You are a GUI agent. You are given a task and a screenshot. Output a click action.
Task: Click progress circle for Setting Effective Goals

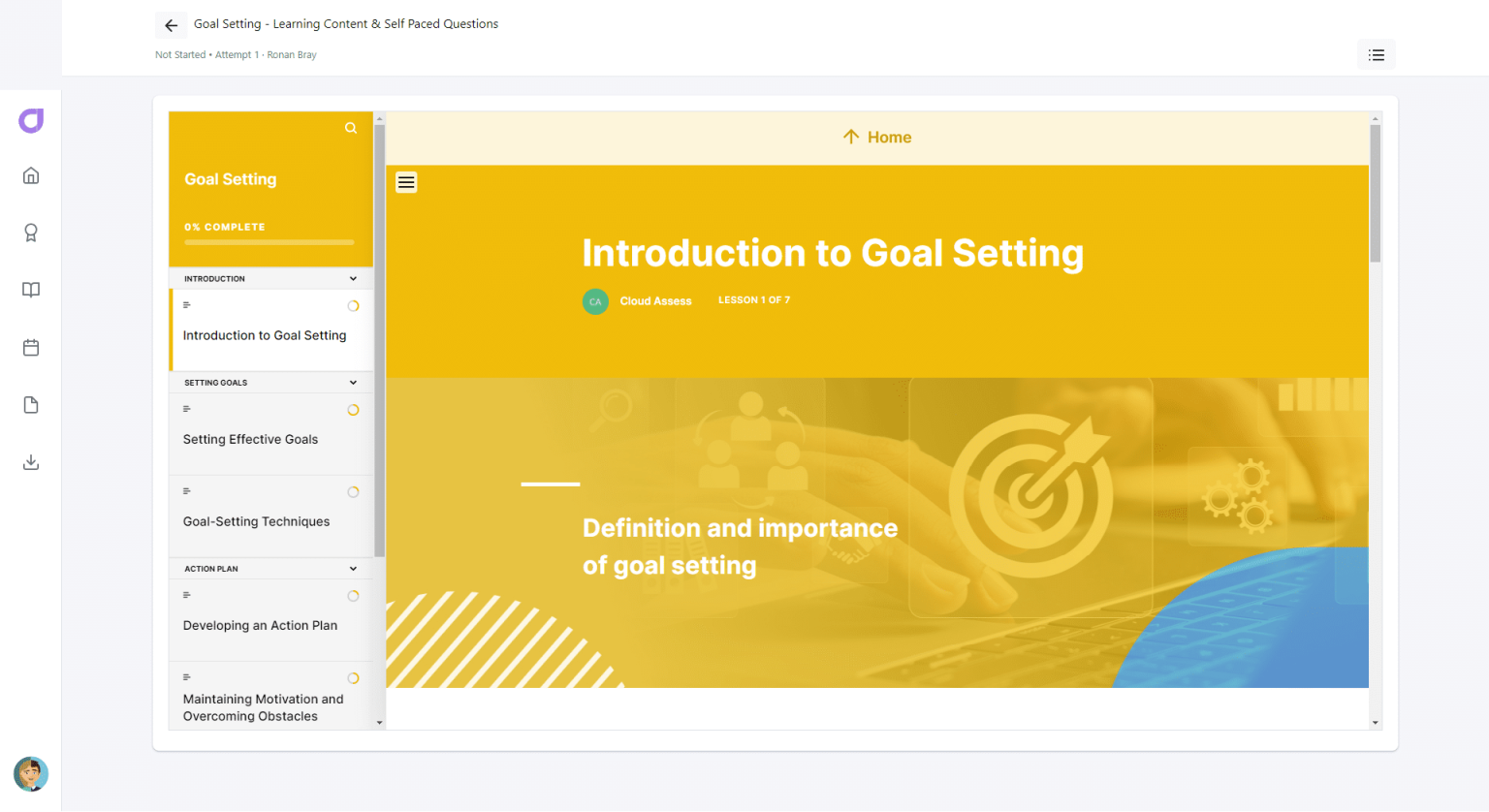click(353, 410)
